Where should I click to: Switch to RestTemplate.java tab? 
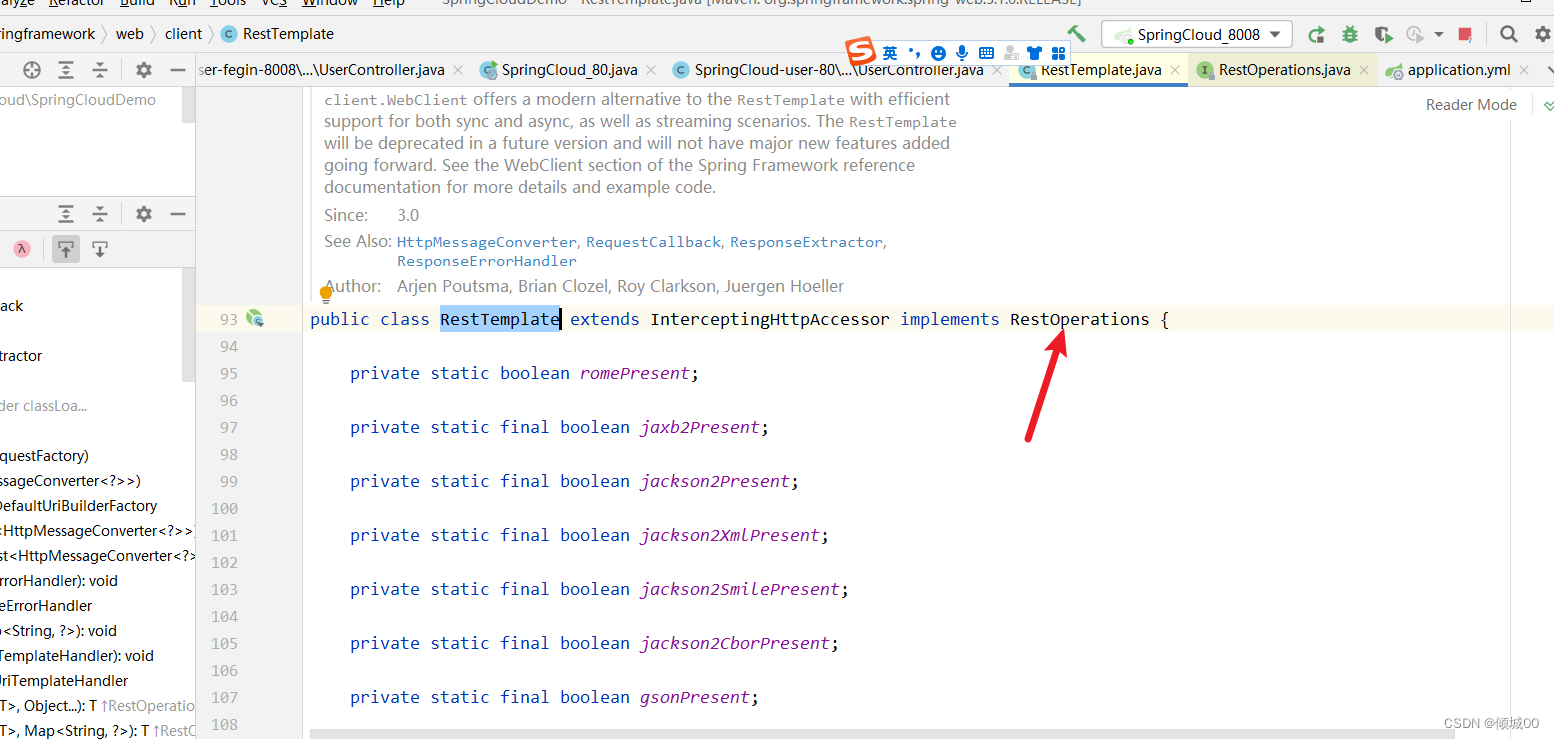(1100, 70)
